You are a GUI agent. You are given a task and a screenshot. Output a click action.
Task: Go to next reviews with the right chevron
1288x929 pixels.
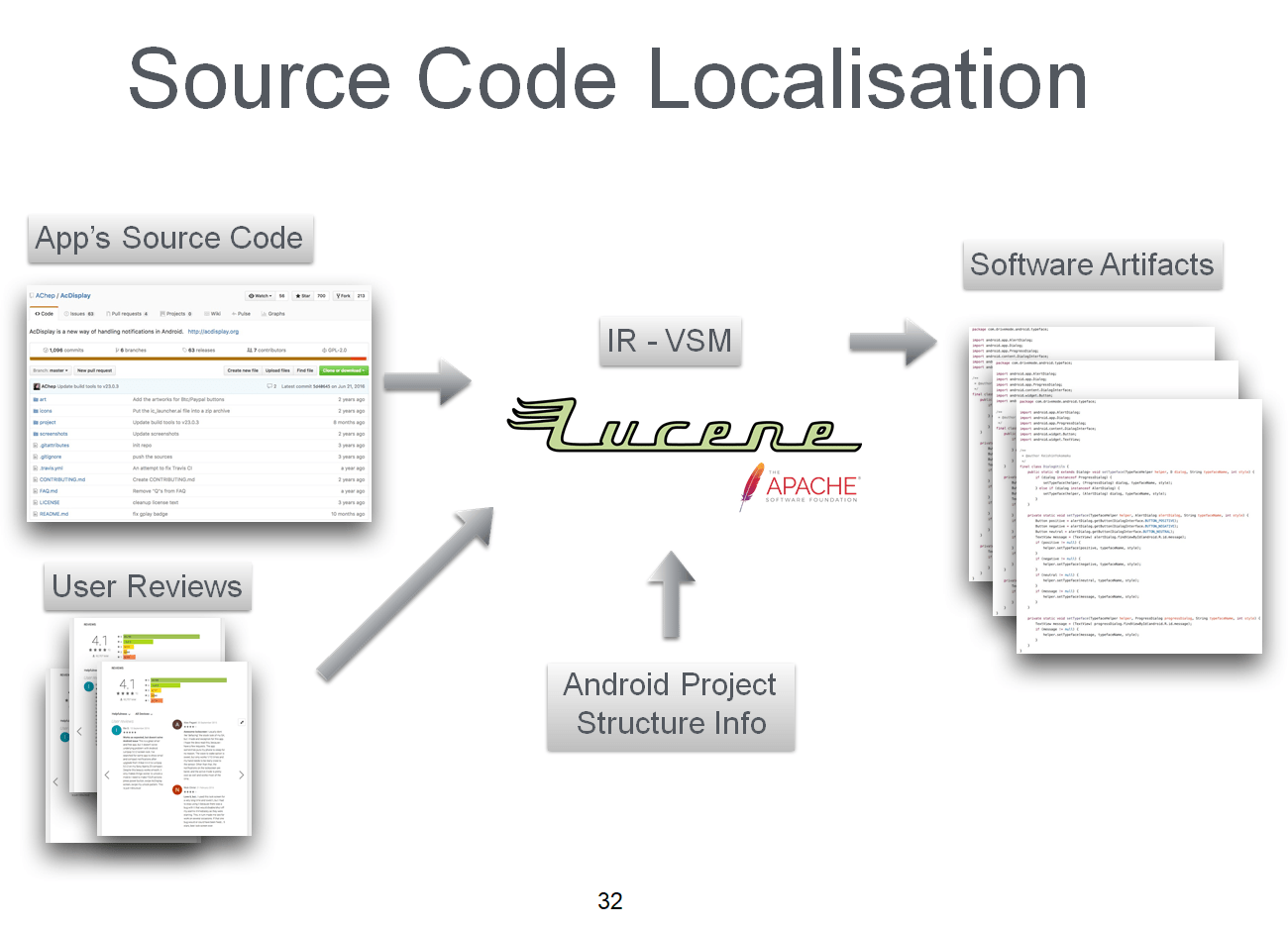tap(241, 774)
